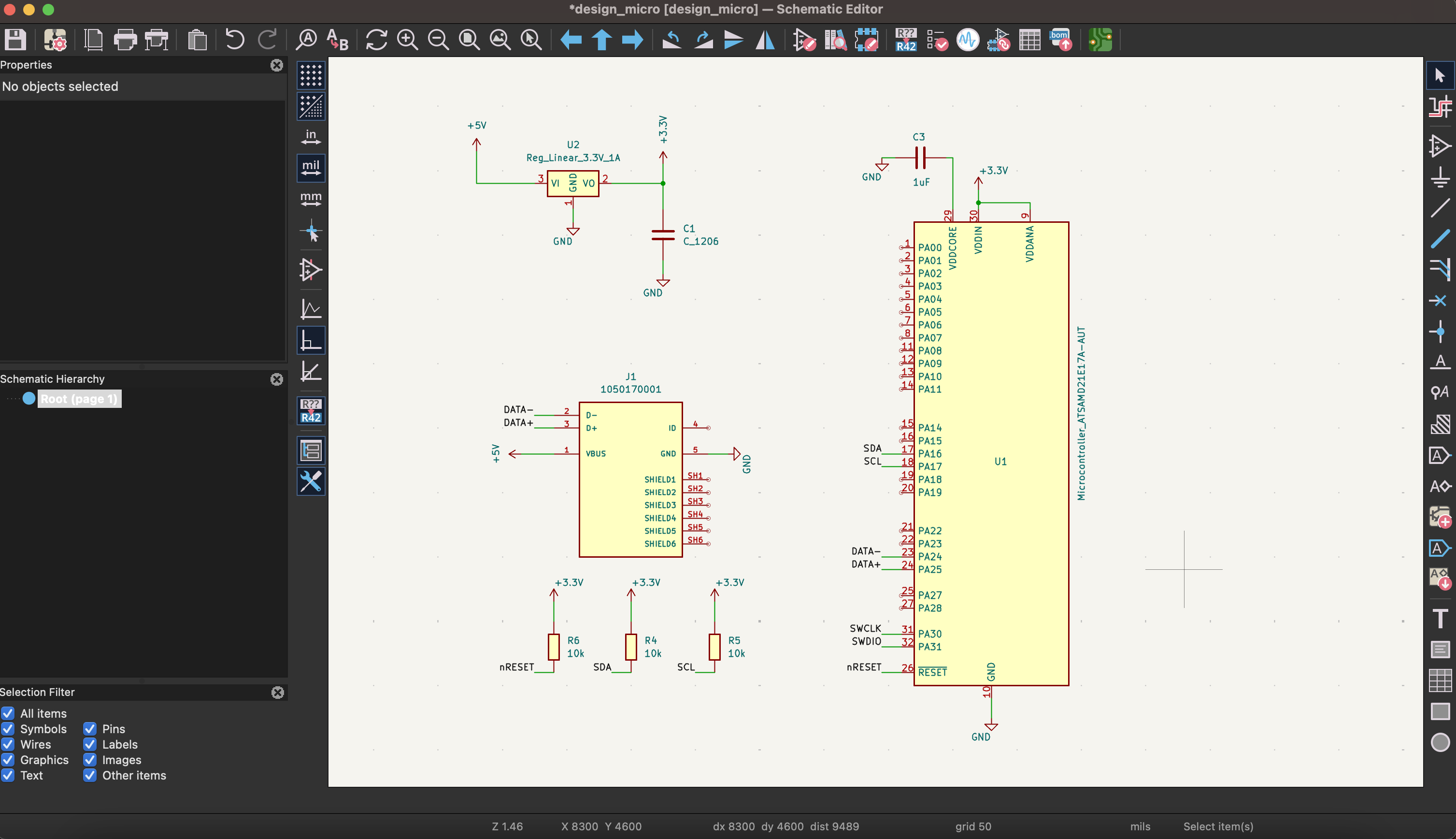Activate the Add Wire tool

point(1441,207)
